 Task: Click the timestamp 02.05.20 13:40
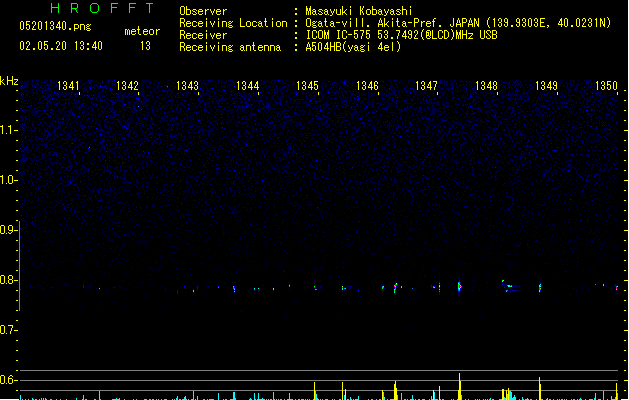click(61, 46)
